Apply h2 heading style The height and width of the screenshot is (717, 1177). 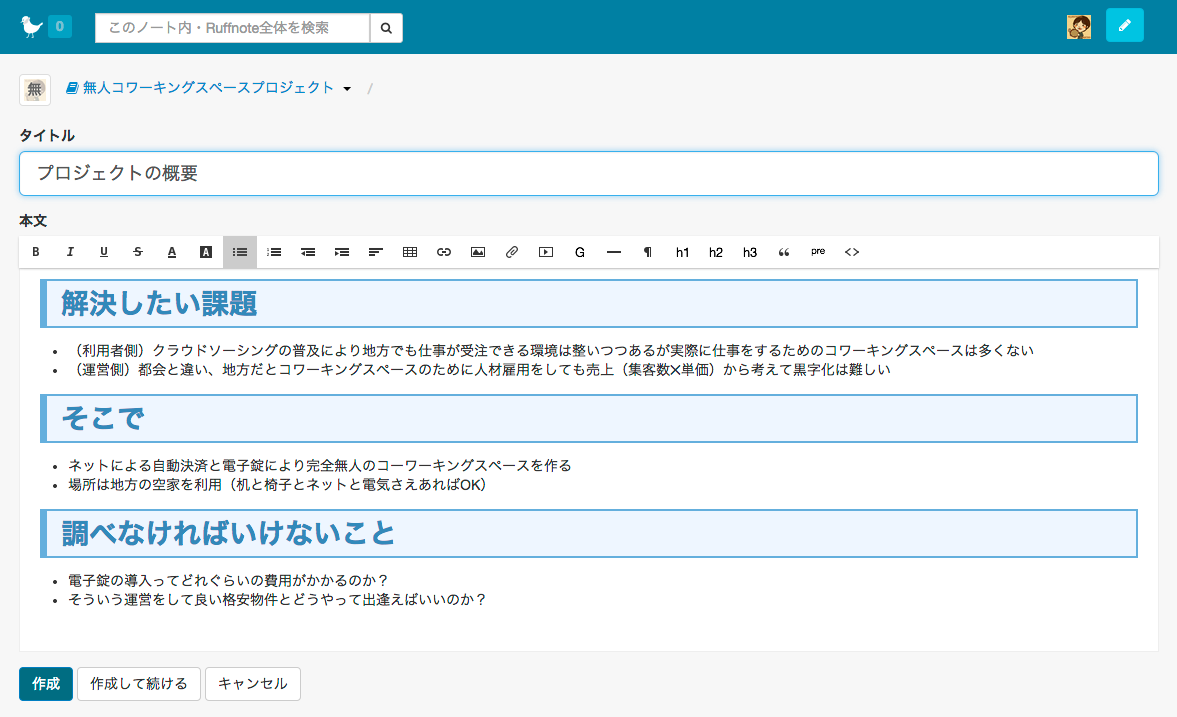[x=716, y=252]
